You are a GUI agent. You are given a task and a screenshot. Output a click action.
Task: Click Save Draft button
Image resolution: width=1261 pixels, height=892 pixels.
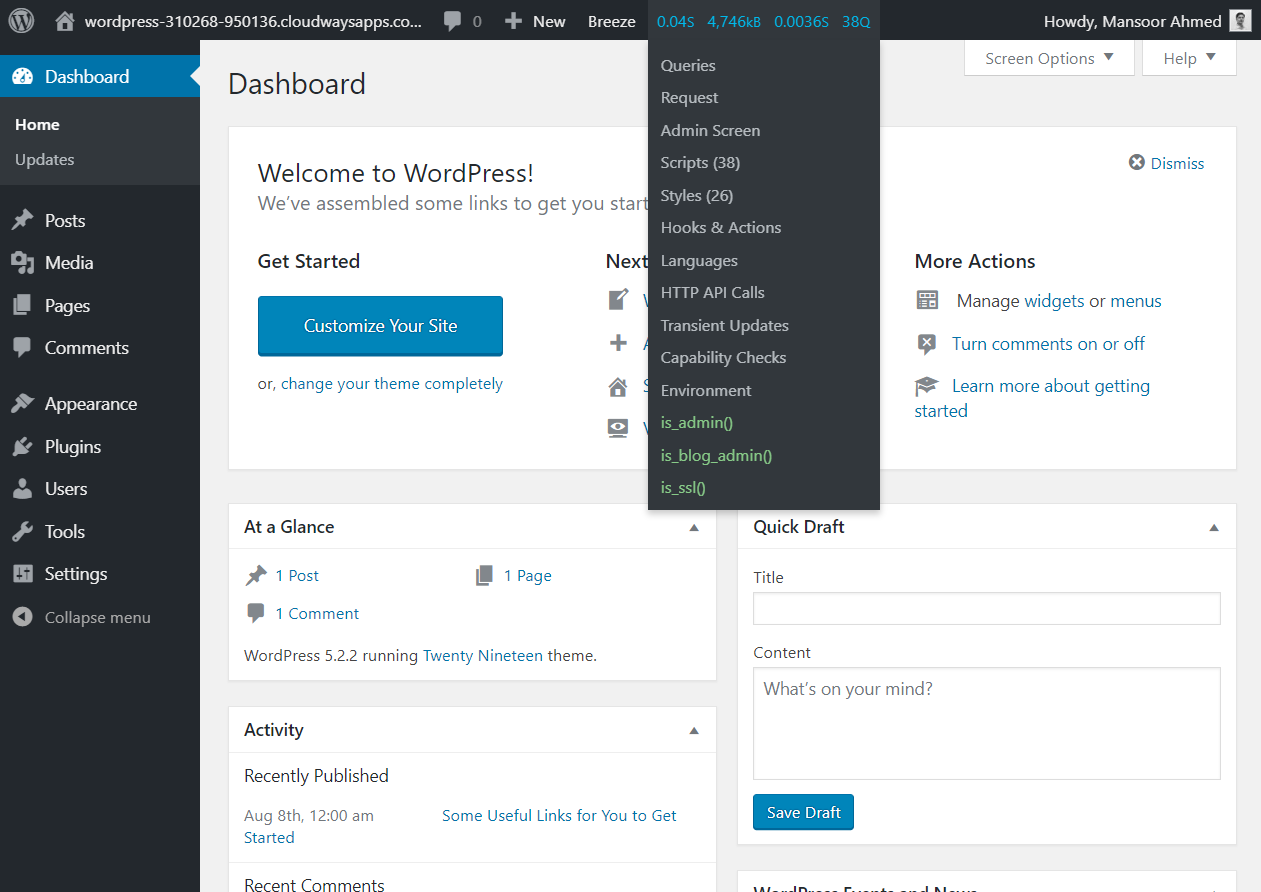point(803,812)
